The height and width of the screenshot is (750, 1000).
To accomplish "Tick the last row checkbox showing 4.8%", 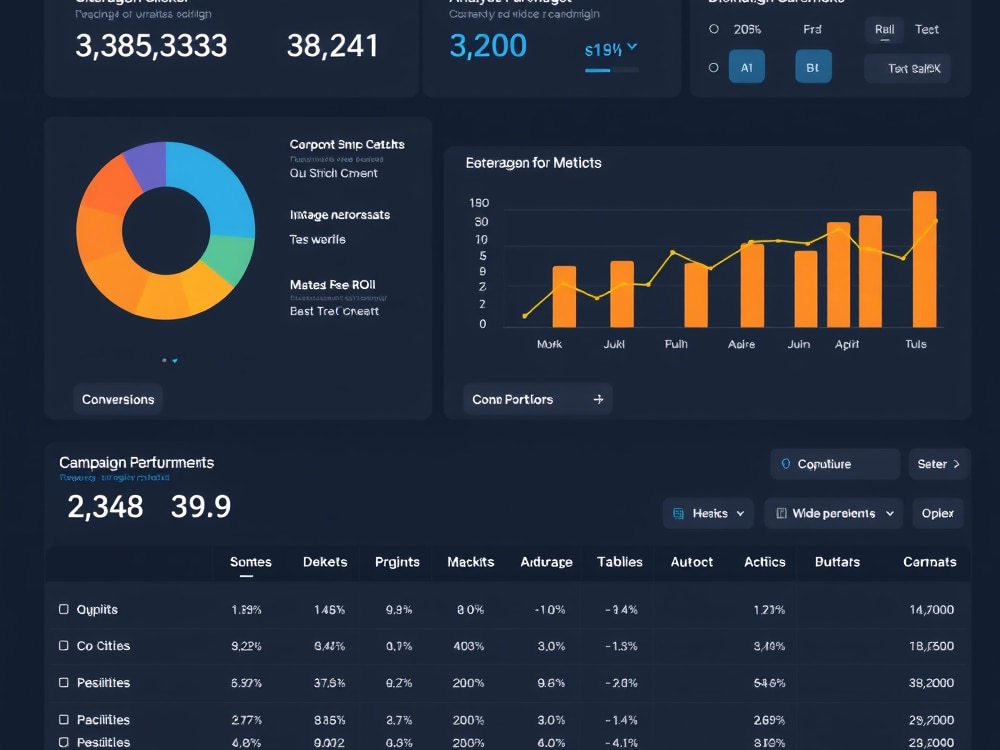I will [64, 742].
